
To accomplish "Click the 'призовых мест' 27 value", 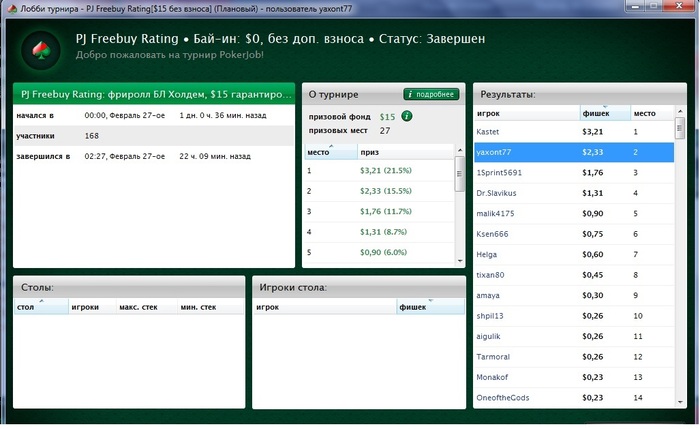I will [385, 131].
